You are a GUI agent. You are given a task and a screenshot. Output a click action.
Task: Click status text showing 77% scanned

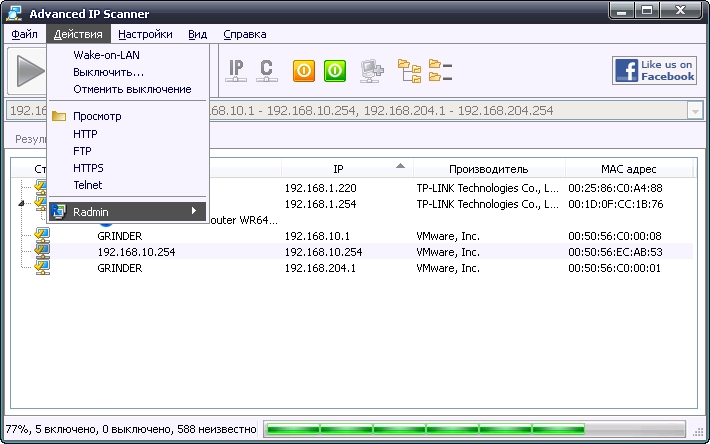click(x=130, y=429)
